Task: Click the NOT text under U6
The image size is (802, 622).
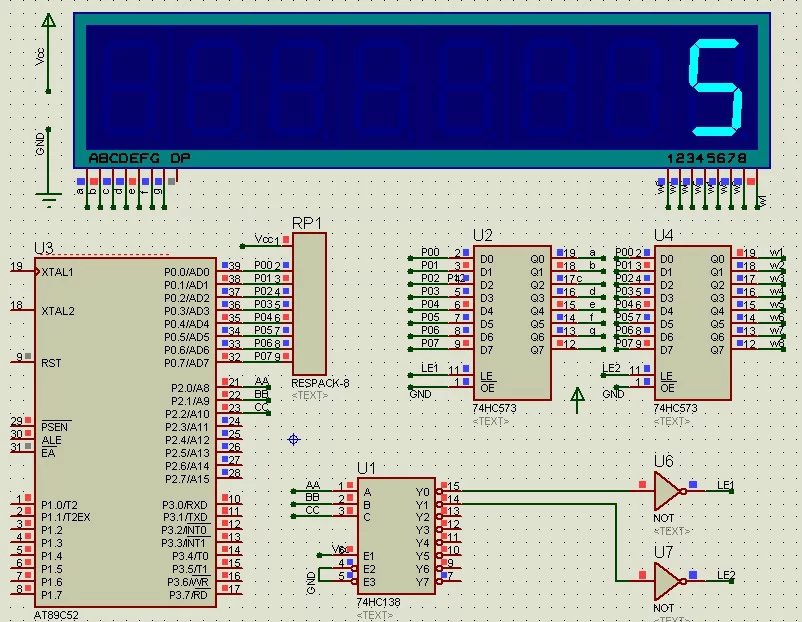Action: click(x=663, y=518)
